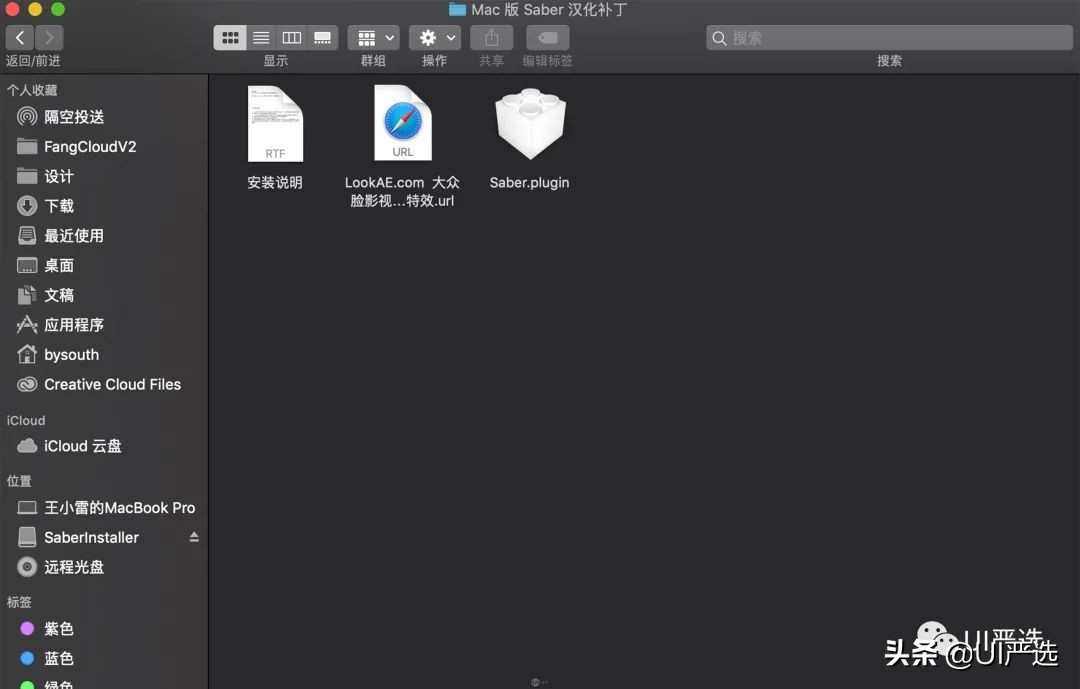Open the 安装说明 RTF document
This screenshot has height=689, width=1080.
click(x=275, y=122)
